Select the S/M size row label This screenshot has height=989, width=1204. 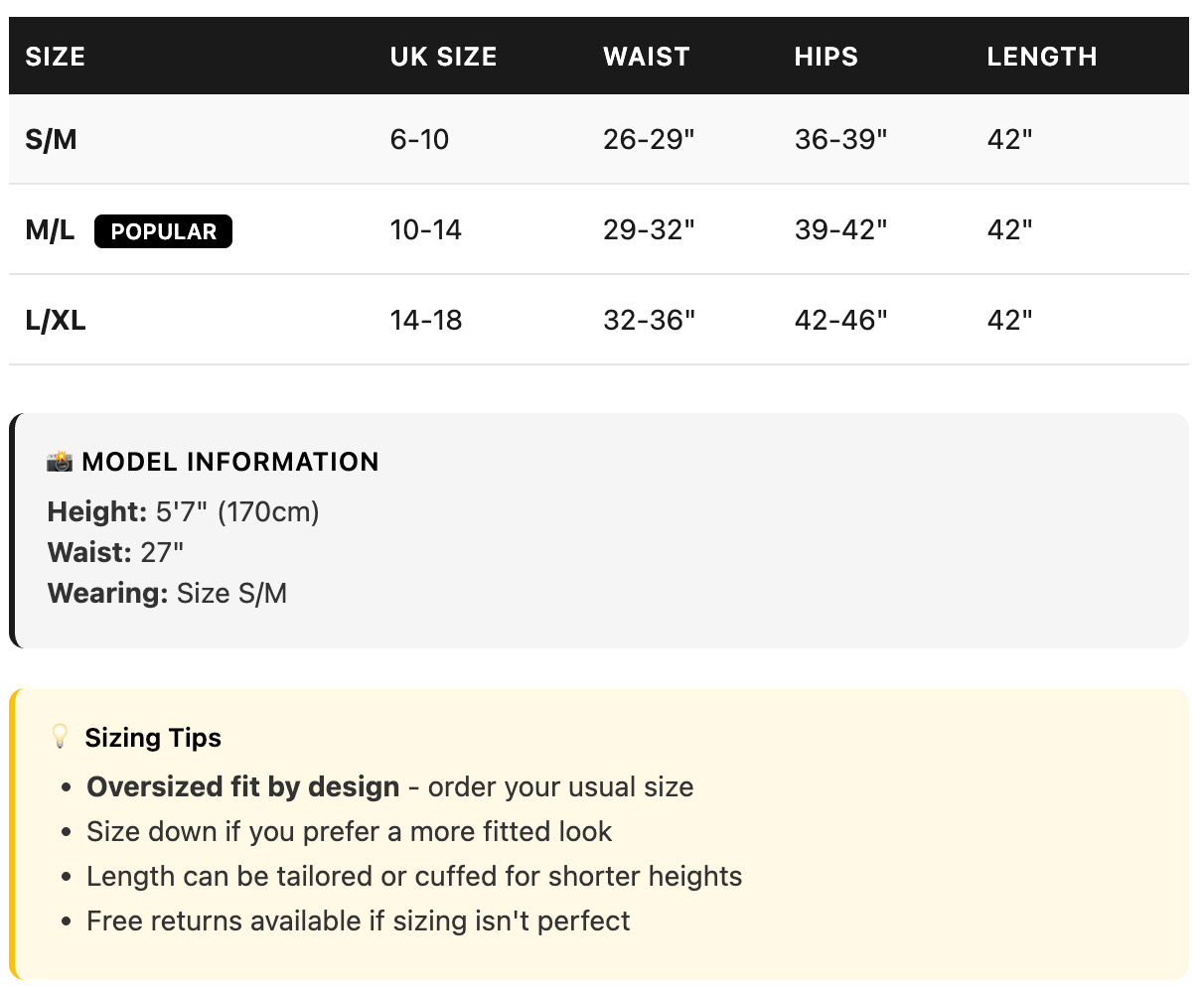point(52,140)
